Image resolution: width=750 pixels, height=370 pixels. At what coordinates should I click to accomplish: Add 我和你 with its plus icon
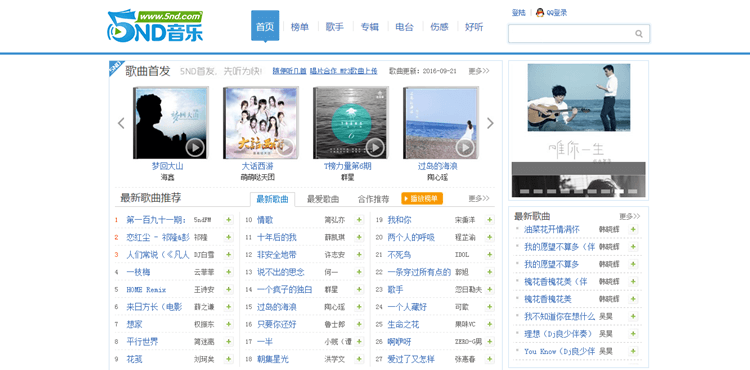(490, 220)
